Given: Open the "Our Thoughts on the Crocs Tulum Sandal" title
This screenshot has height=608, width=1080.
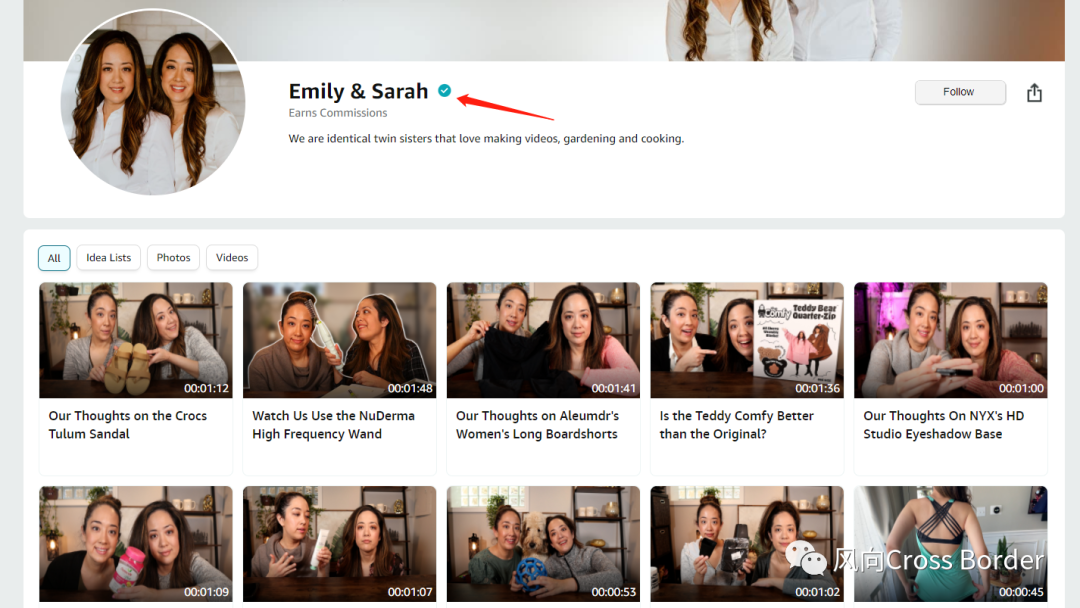Looking at the screenshot, I should coord(127,425).
